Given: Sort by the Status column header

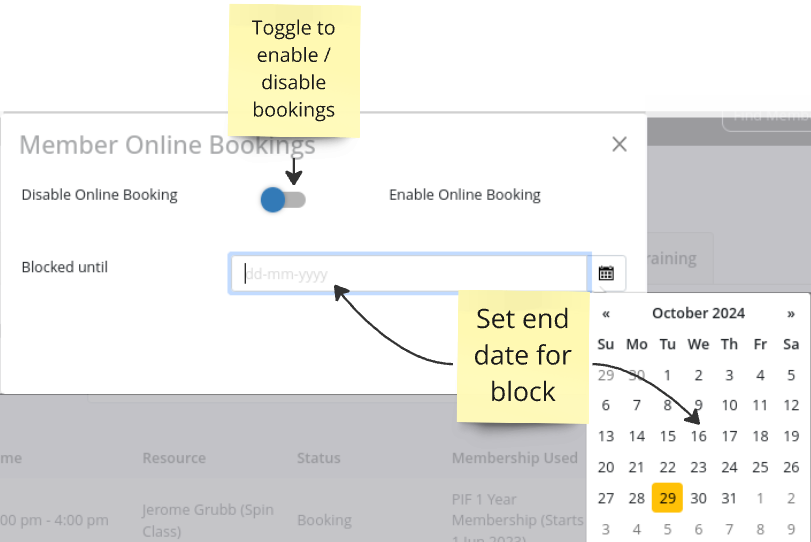Looking at the screenshot, I should [318, 458].
